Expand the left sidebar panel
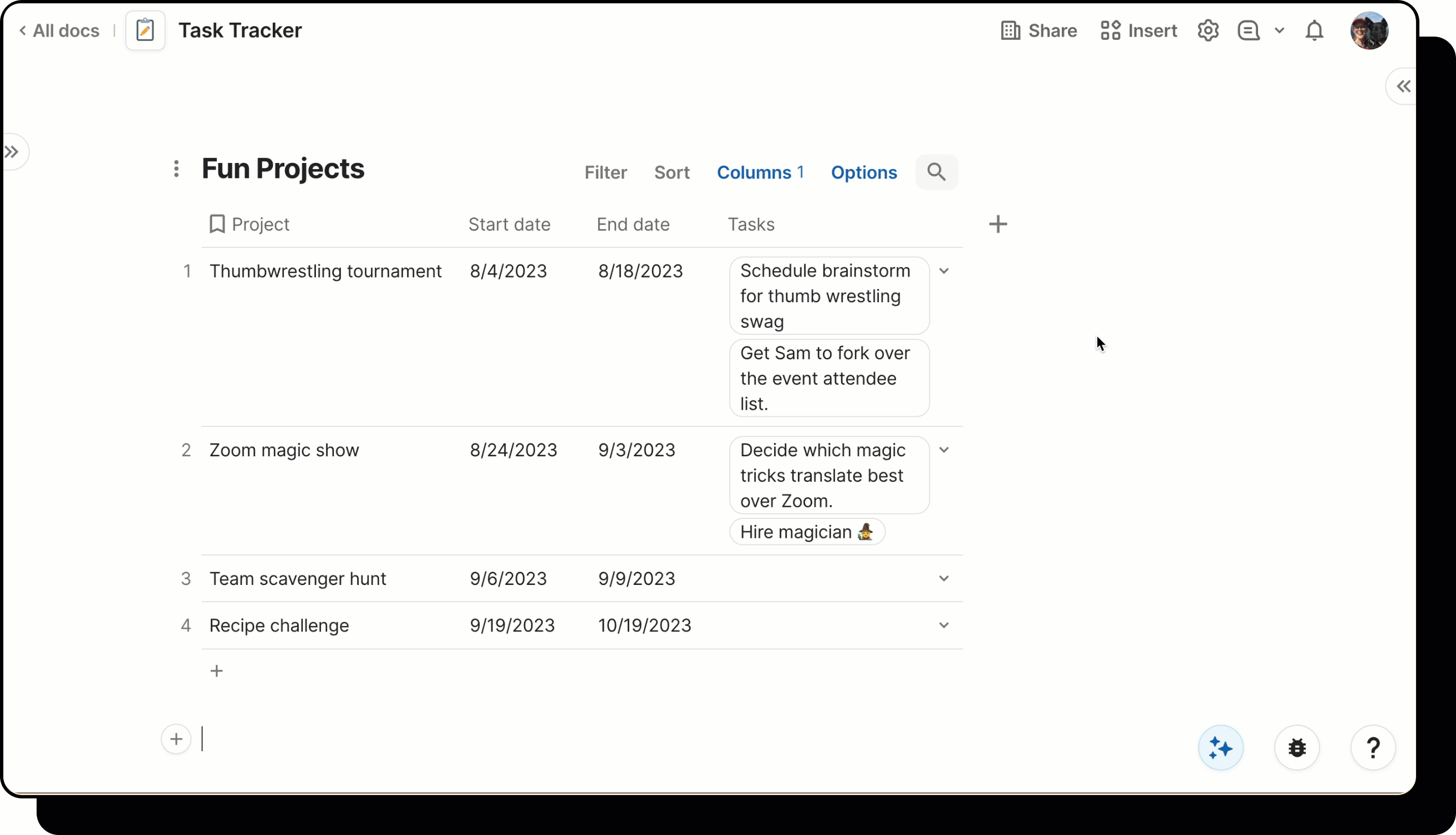 coord(12,152)
